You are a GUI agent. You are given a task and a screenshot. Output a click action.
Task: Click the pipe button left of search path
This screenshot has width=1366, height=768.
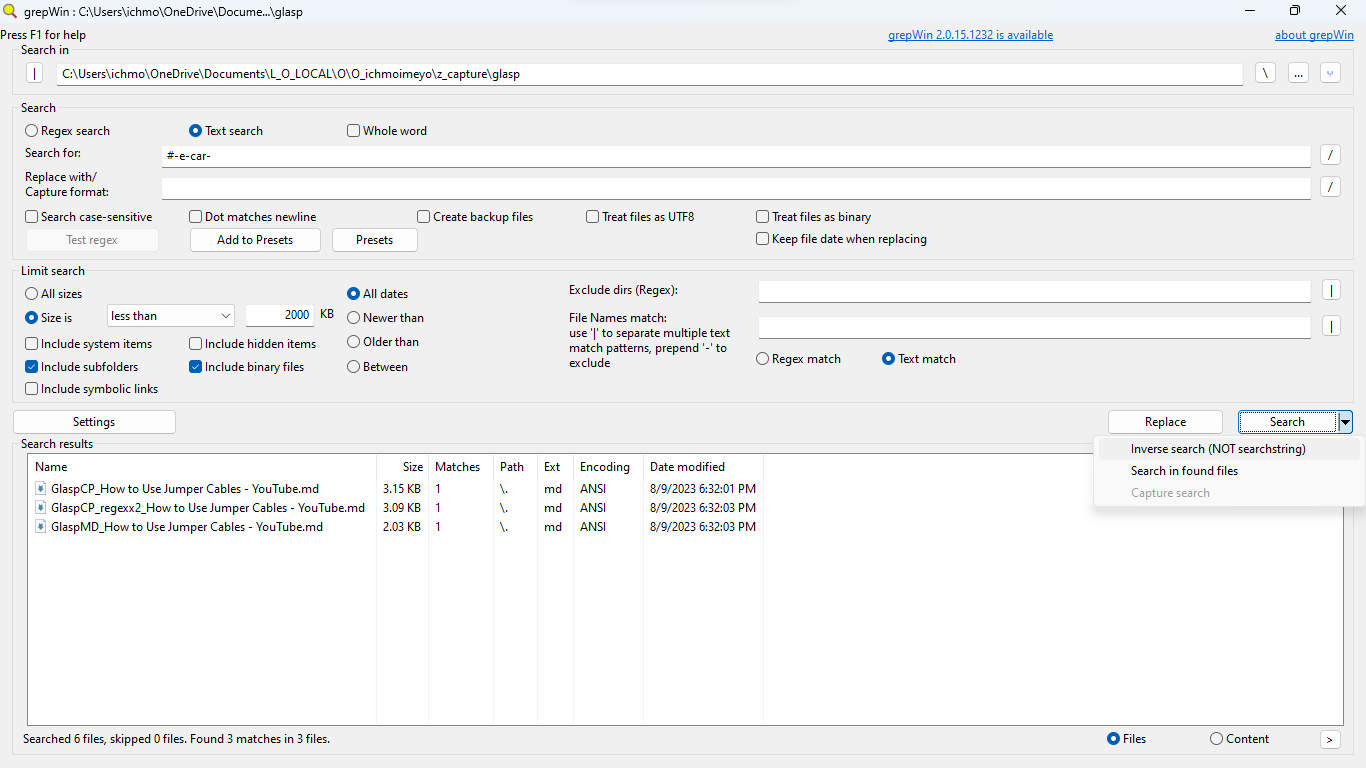35,73
